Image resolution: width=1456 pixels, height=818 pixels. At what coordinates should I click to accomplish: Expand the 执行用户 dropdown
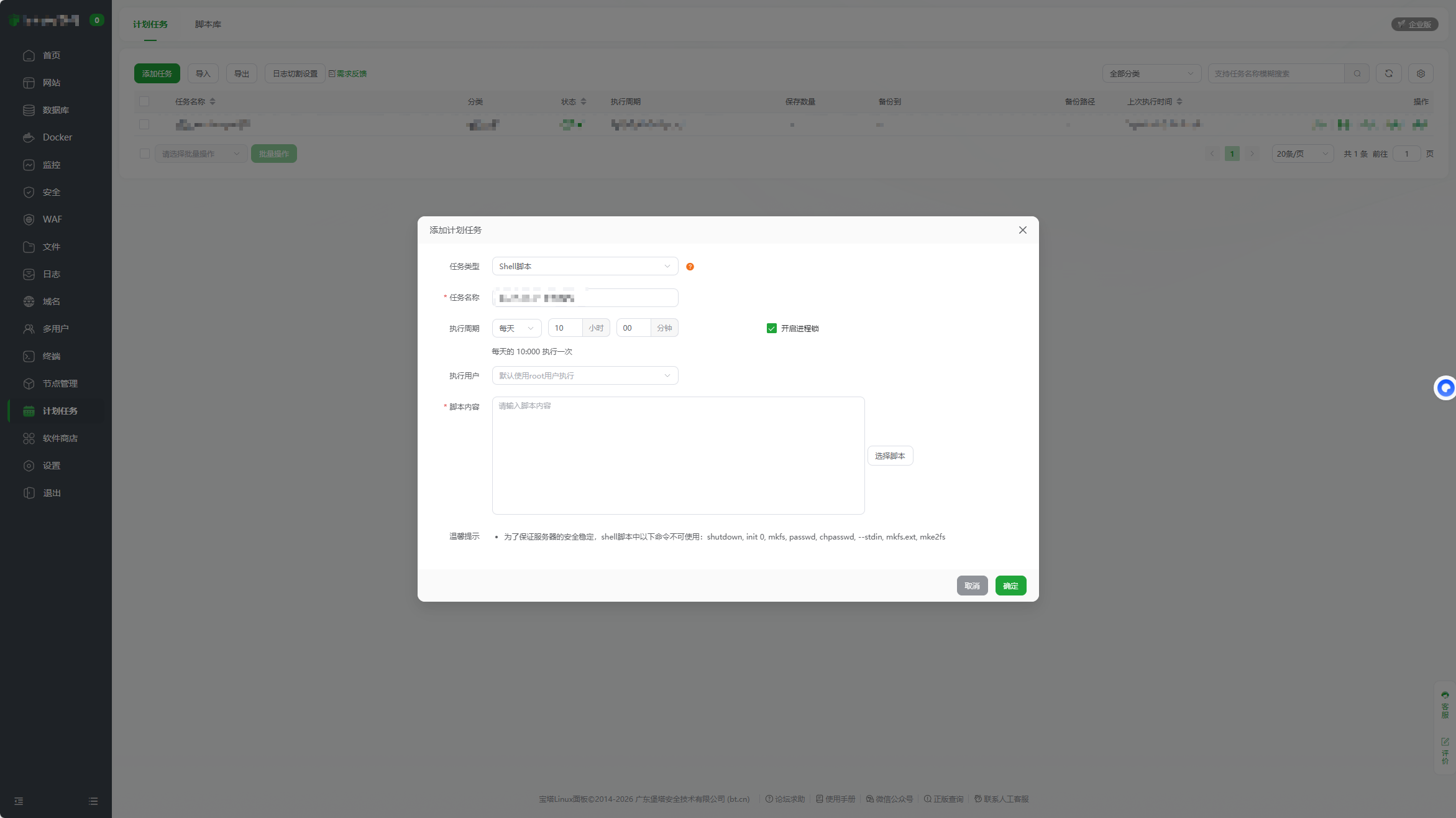[585, 375]
